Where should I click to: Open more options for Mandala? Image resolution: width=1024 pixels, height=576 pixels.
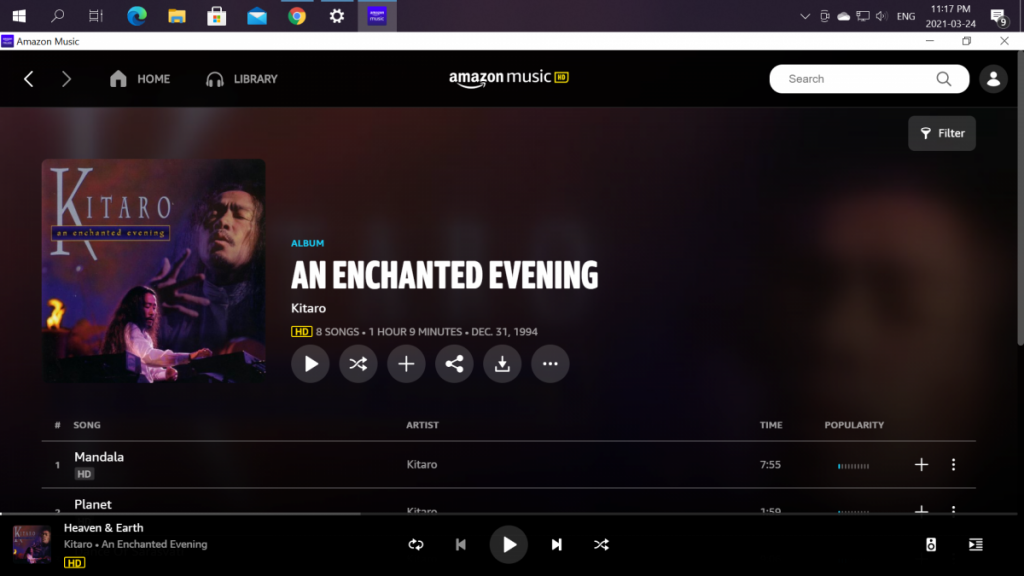click(x=953, y=464)
